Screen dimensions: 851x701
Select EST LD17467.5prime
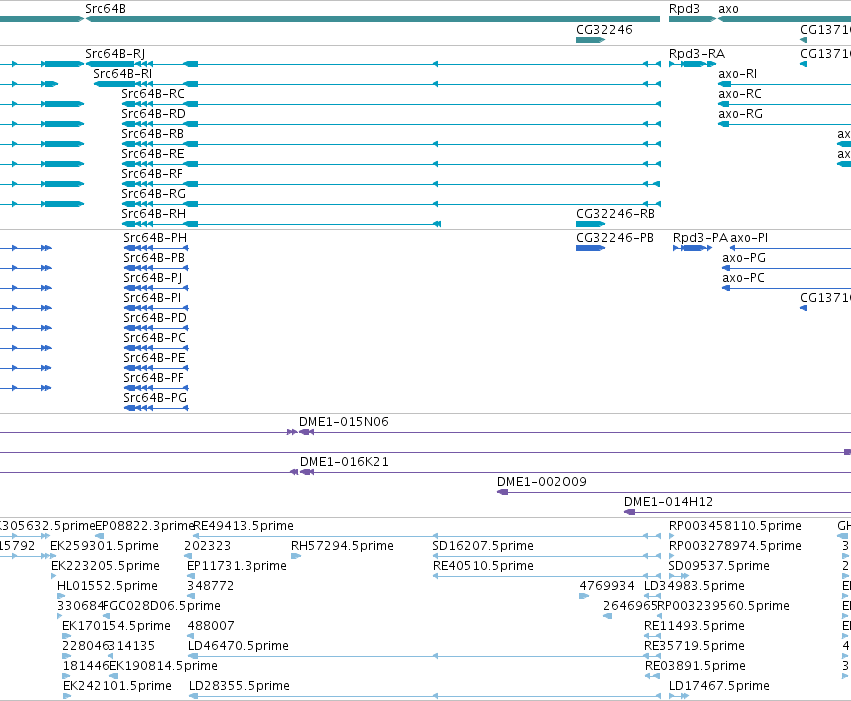tap(679, 696)
